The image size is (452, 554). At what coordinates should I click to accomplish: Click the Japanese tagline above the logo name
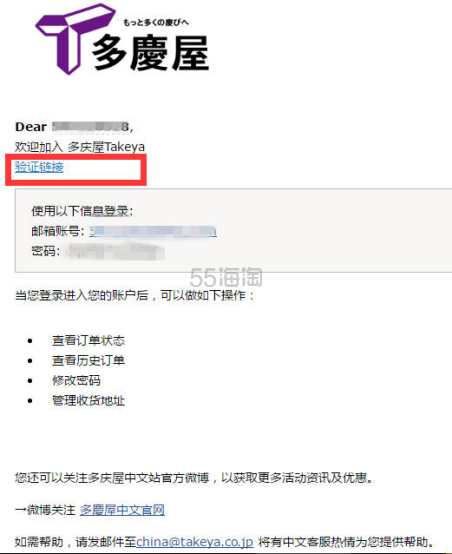tap(156, 23)
